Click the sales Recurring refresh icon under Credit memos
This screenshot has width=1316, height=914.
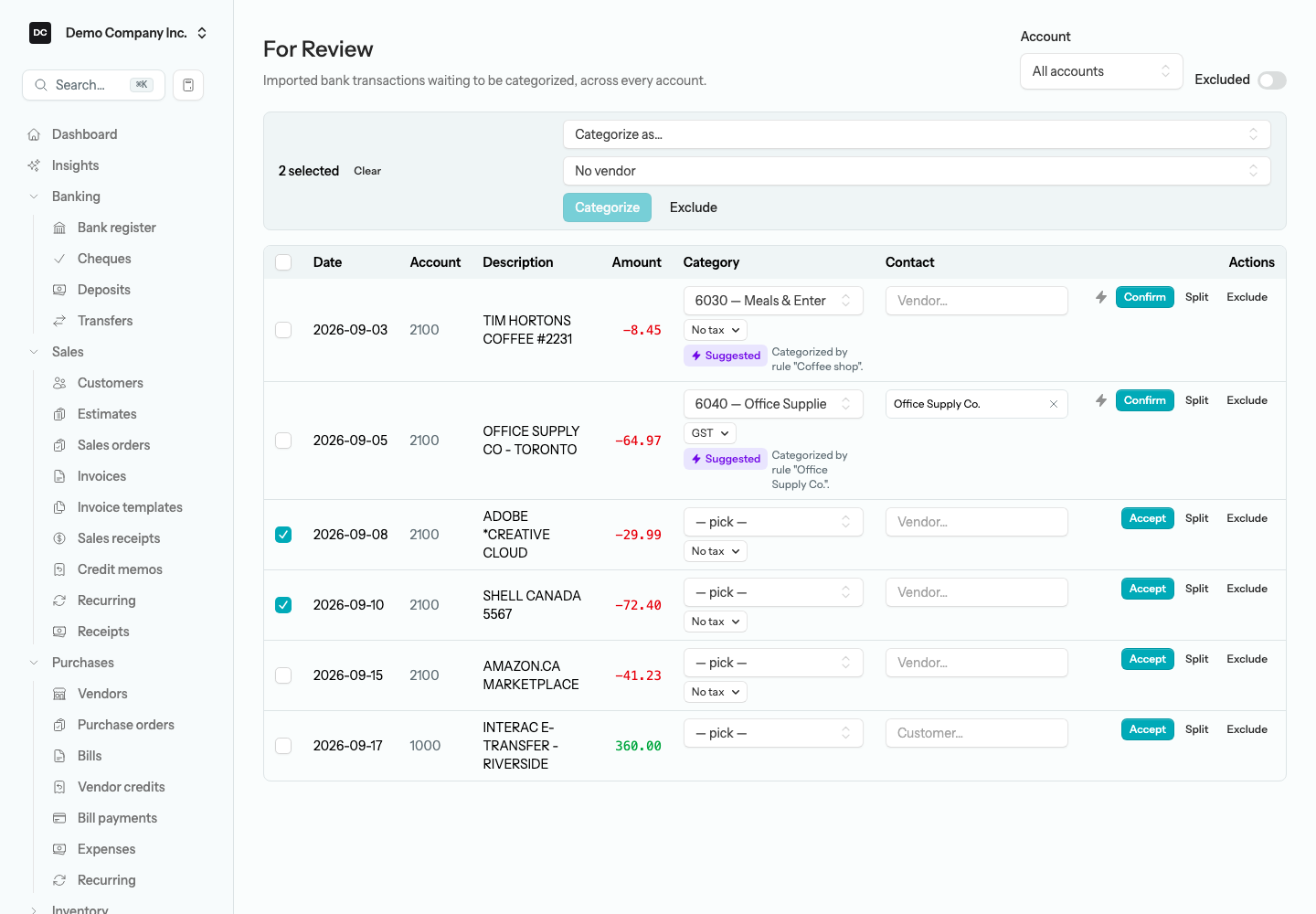(x=59, y=600)
